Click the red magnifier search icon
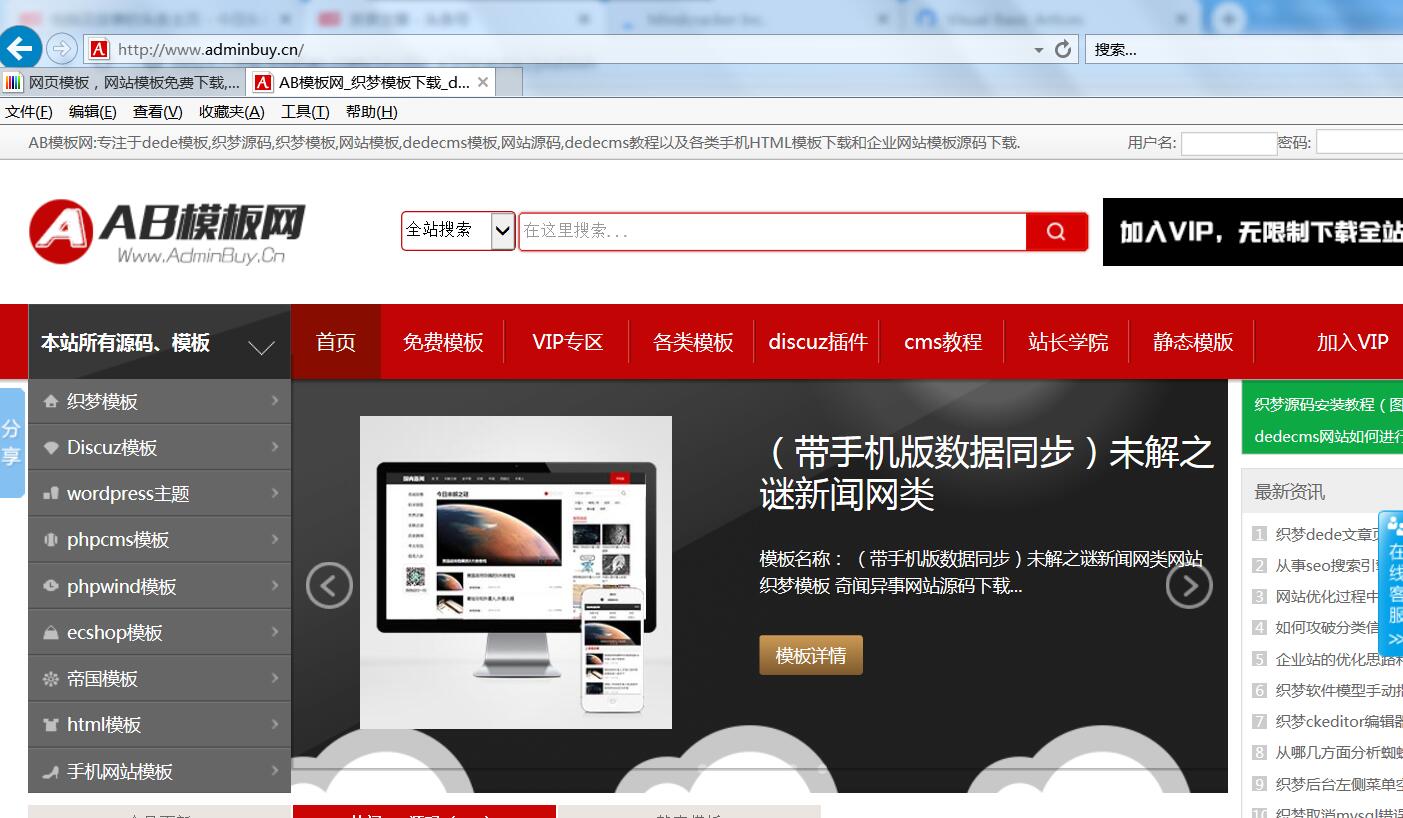Image resolution: width=1403 pixels, height=818 pixels. tap(1057, 231)
